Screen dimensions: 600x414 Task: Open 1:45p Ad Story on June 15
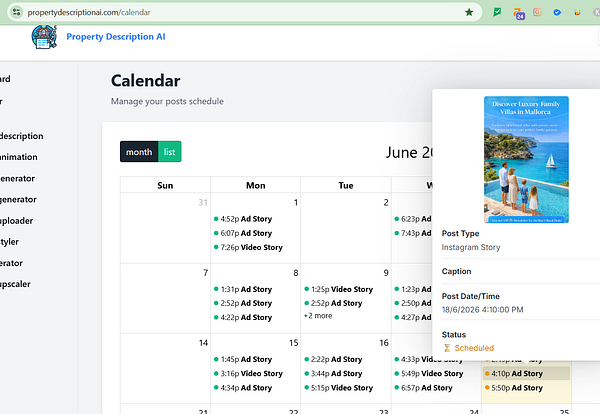coord(255,359)
